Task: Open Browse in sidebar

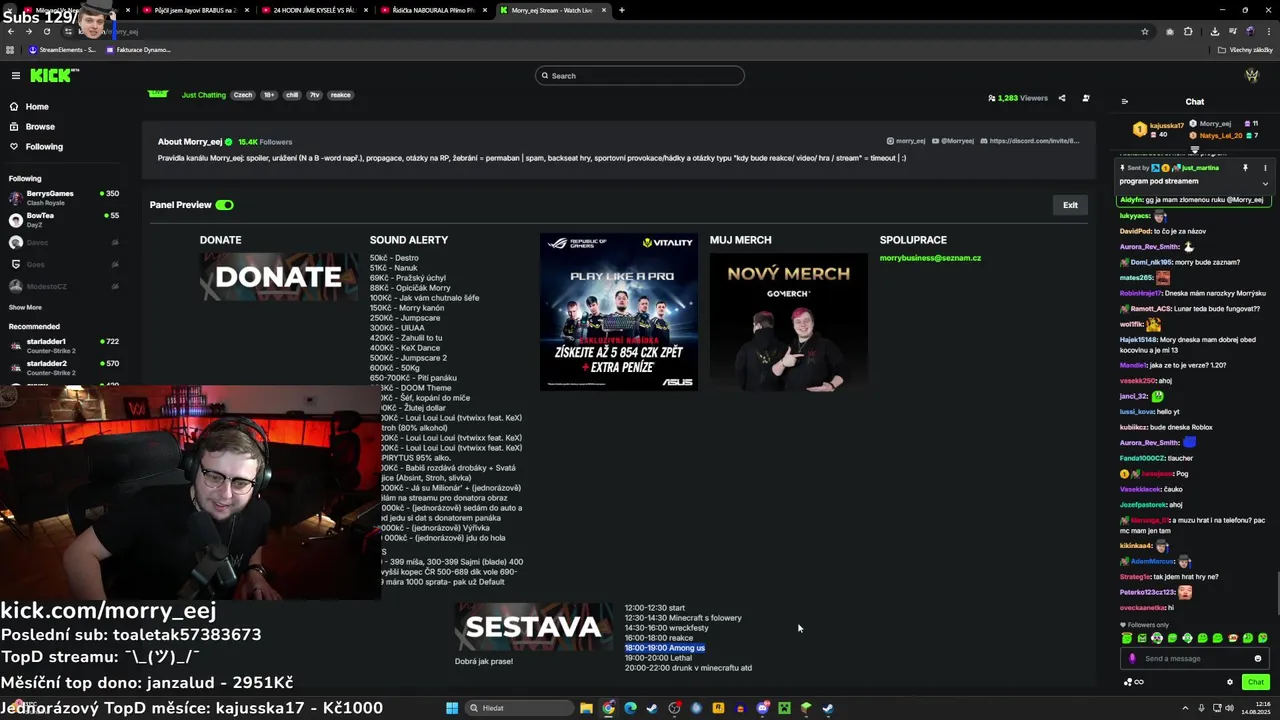Action: click(x=40, y=126)
